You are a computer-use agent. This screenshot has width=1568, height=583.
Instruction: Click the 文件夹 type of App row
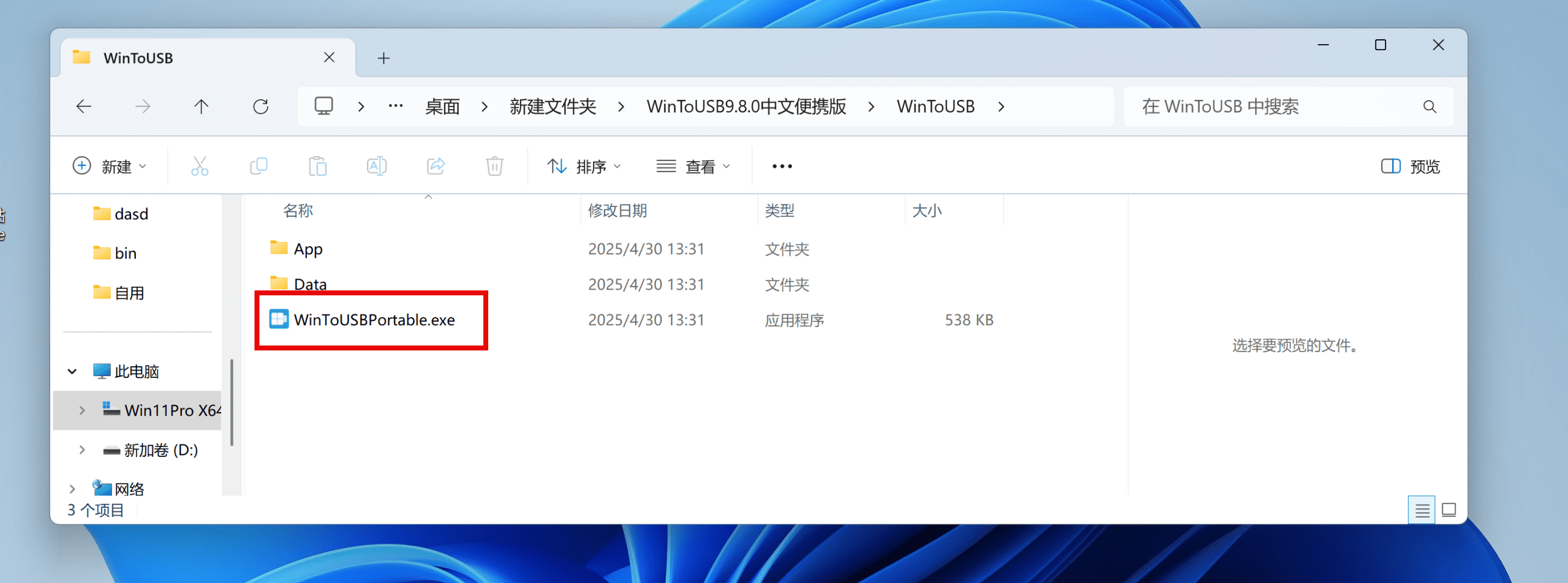(787, 249)
